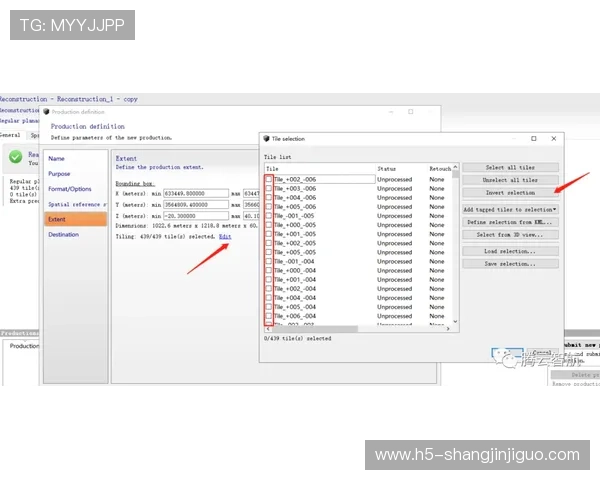Select the Extent step in sidebar
This screenshot has width=600, height=480.
pyautogui.click(x=76, y=219)
